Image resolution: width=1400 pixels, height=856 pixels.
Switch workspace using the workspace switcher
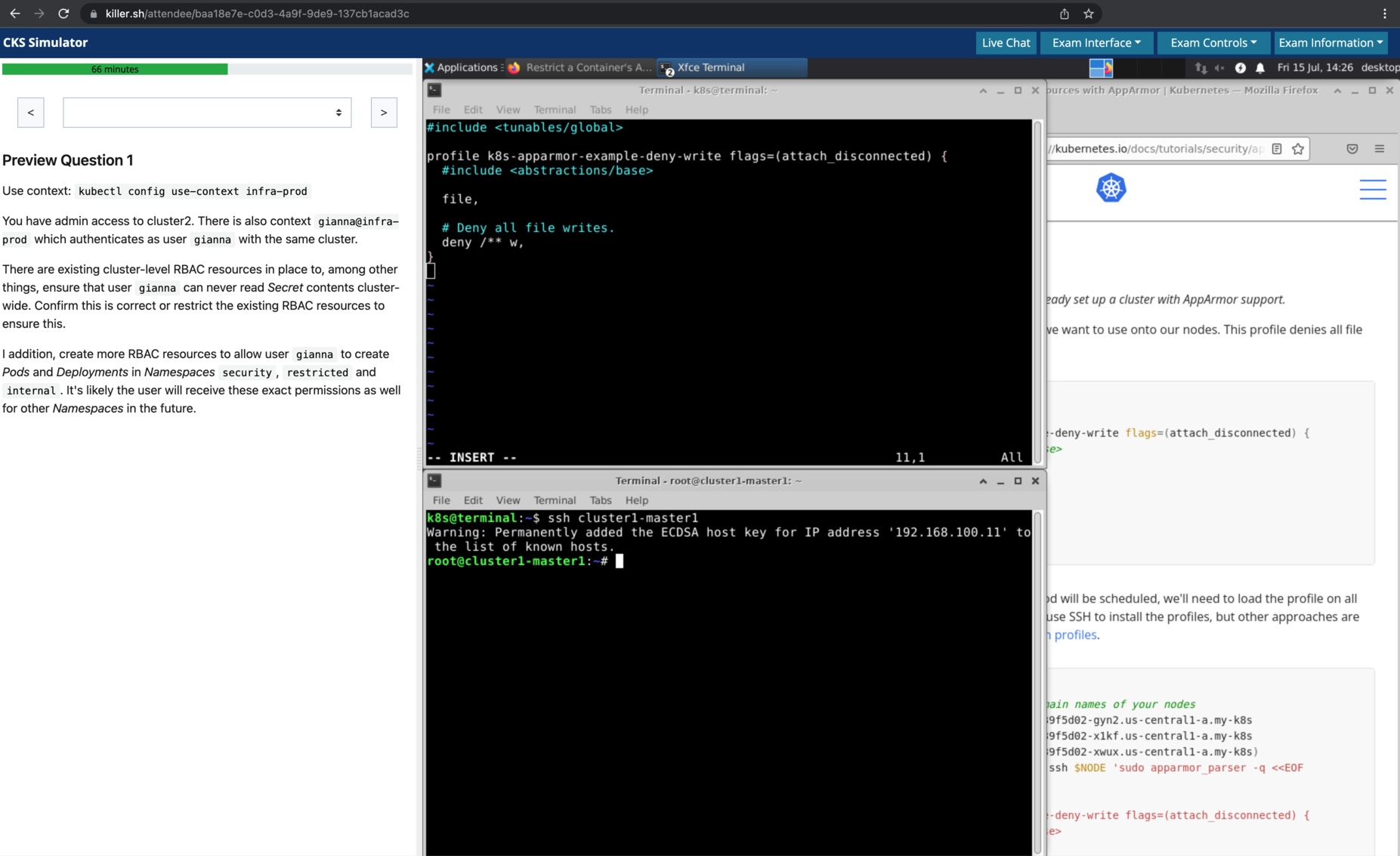click(1101, 68)
